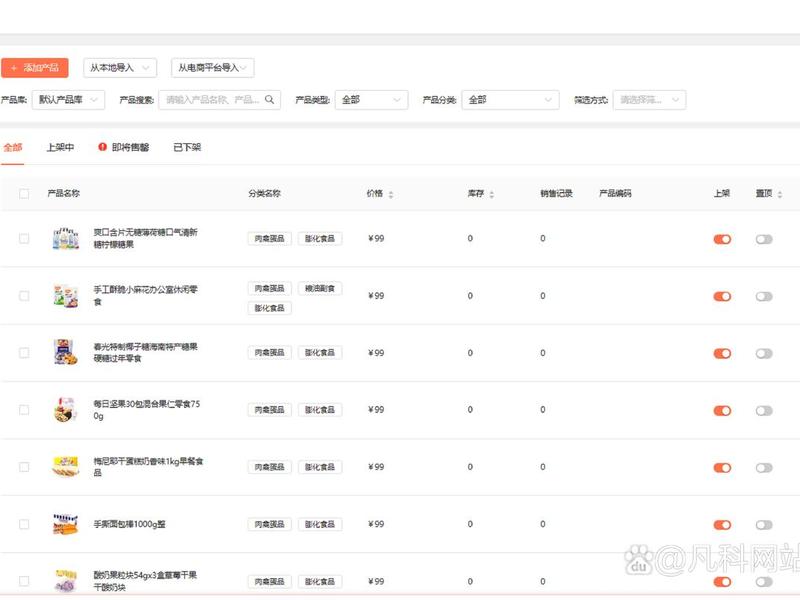Click the 销售记录 column header
This screenshot has width=800, height=600.
click(557, 193)
